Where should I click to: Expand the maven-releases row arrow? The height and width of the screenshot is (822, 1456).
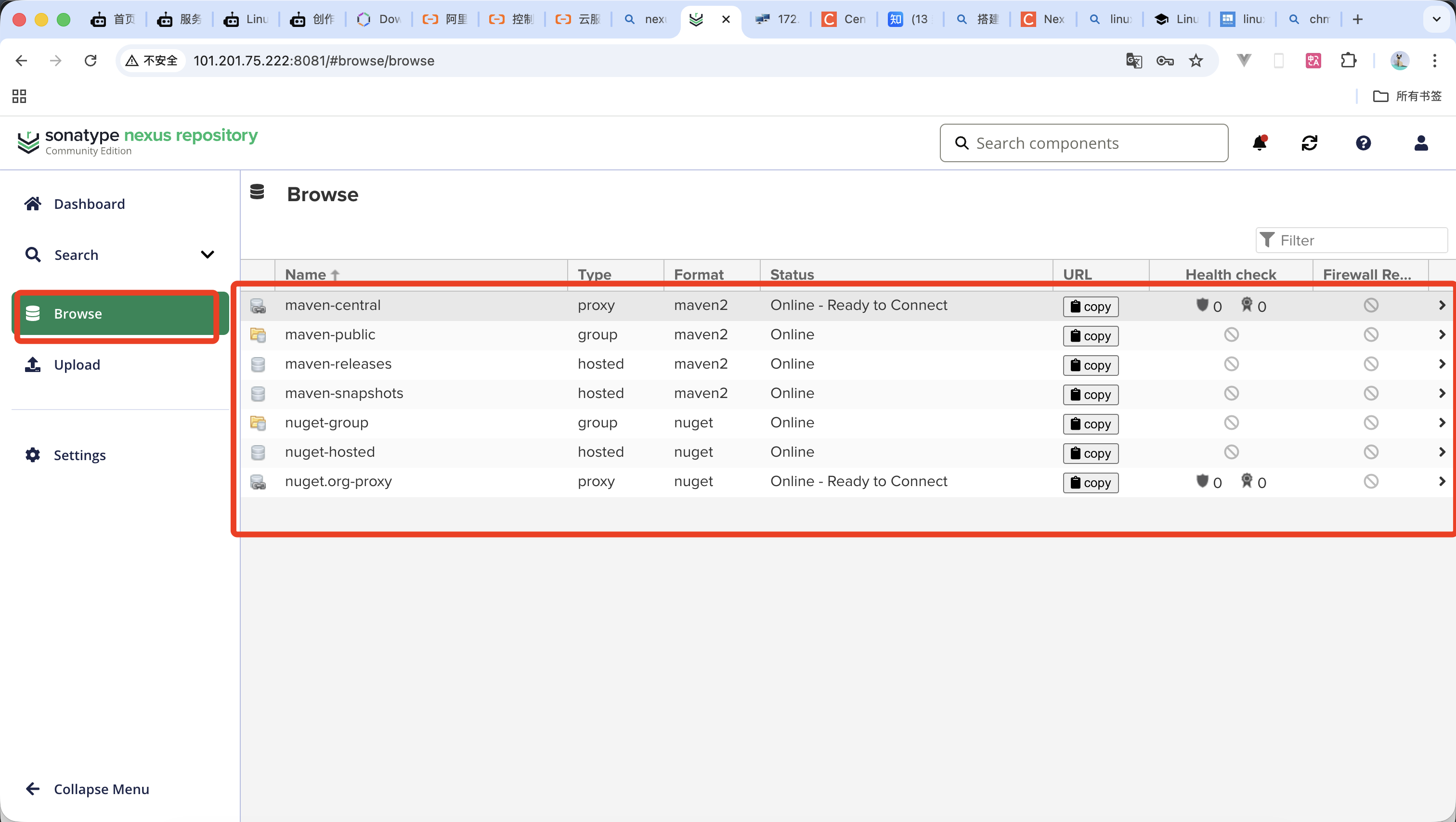point(1441,364)
